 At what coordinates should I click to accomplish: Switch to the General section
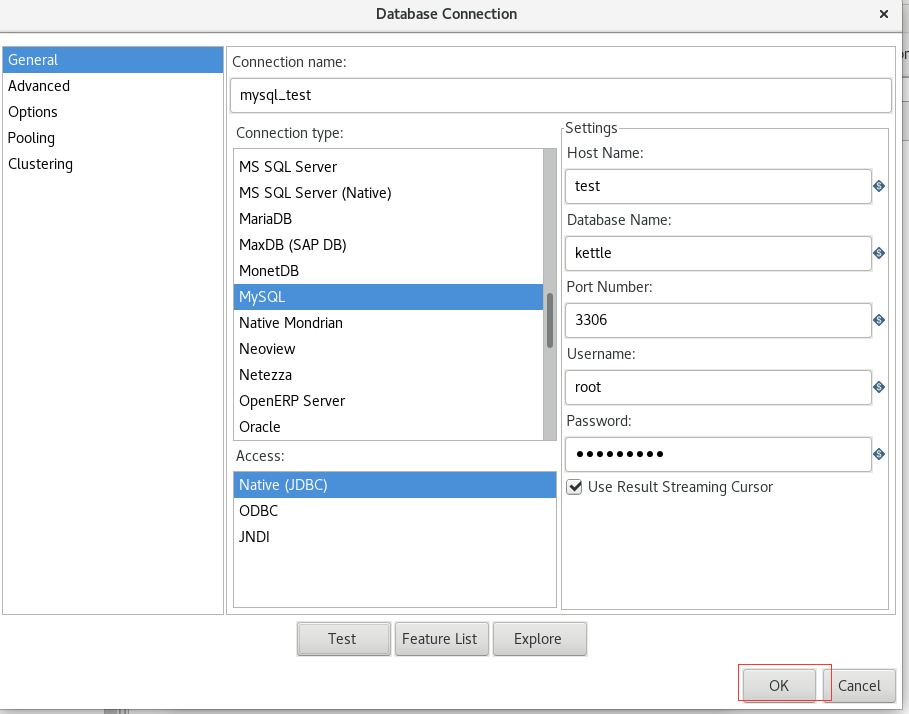113,60
